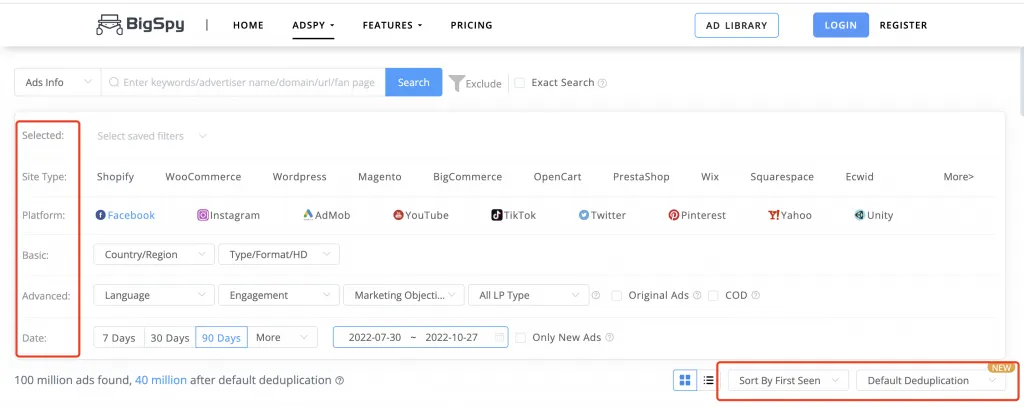The height and width of the screenshot is (407, 1024).
Task: Switch to list view layout icon
Action: click(709, 380)
